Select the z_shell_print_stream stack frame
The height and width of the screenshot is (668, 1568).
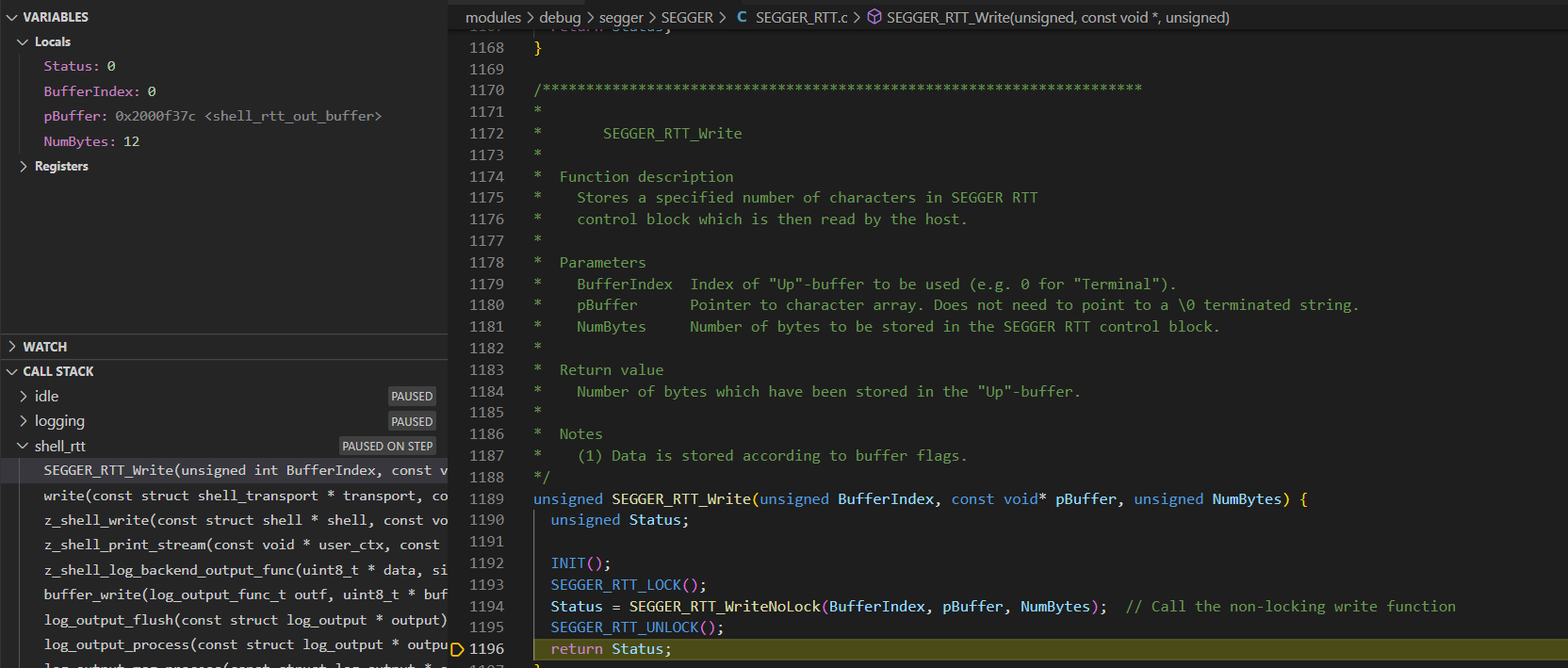tap(224, 545)
